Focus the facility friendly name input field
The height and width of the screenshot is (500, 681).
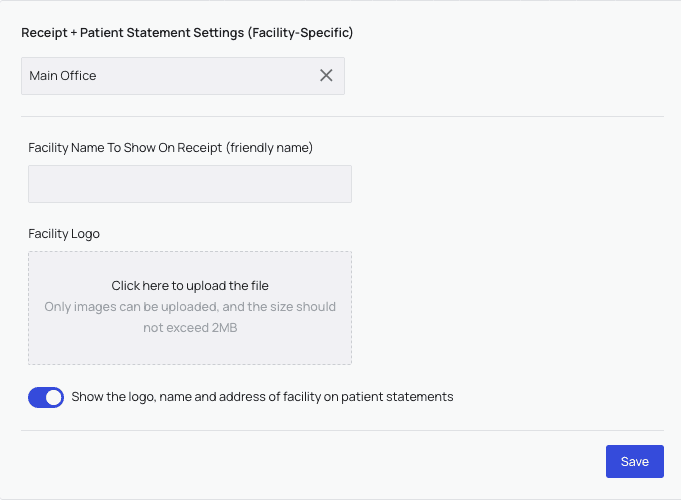tap(190, 184)
